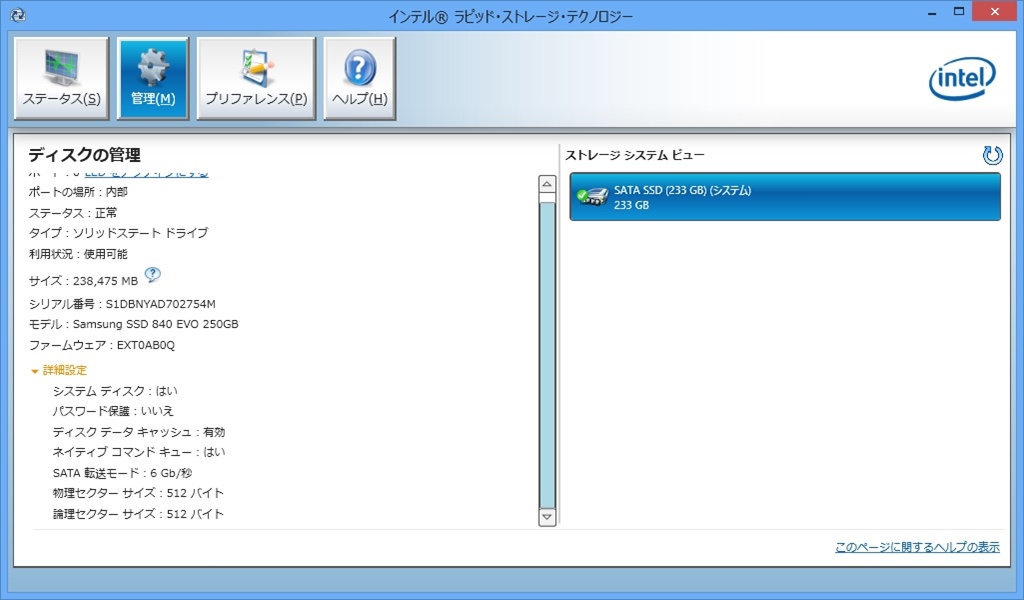This screenshot has width=1024, height=600.
Task: Click the vertical scrollbar thumb
Action: [x=547, y=355]
